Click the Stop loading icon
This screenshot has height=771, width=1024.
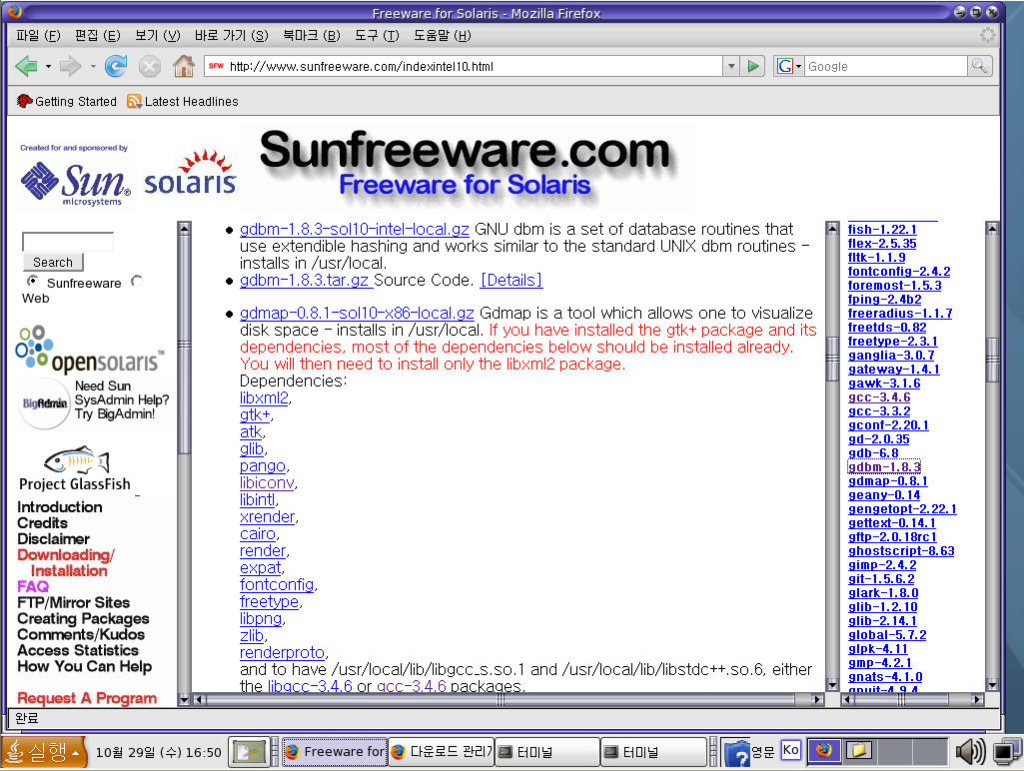pyautogui.click(x=150, y=66)
